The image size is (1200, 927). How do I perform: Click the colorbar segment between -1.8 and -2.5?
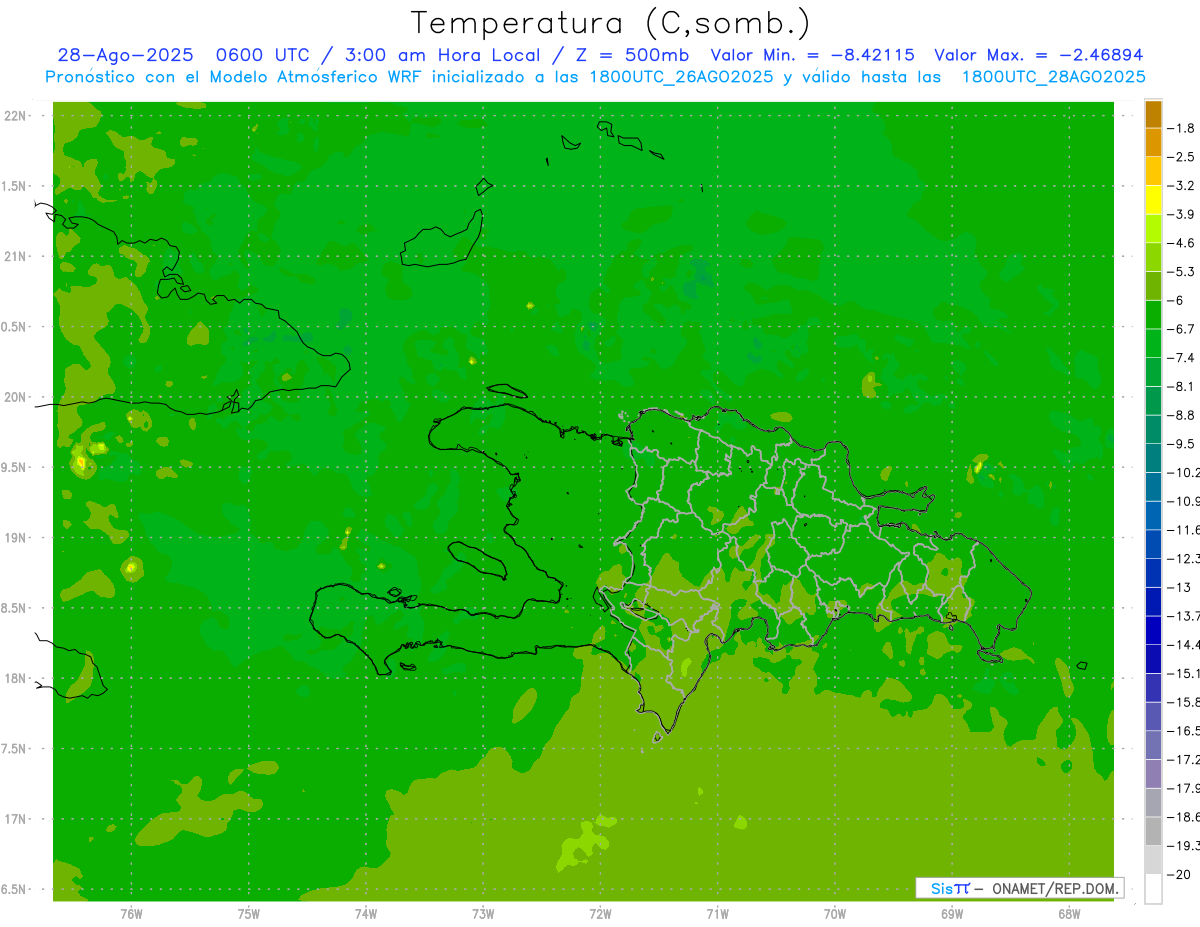pos(1153,142)
